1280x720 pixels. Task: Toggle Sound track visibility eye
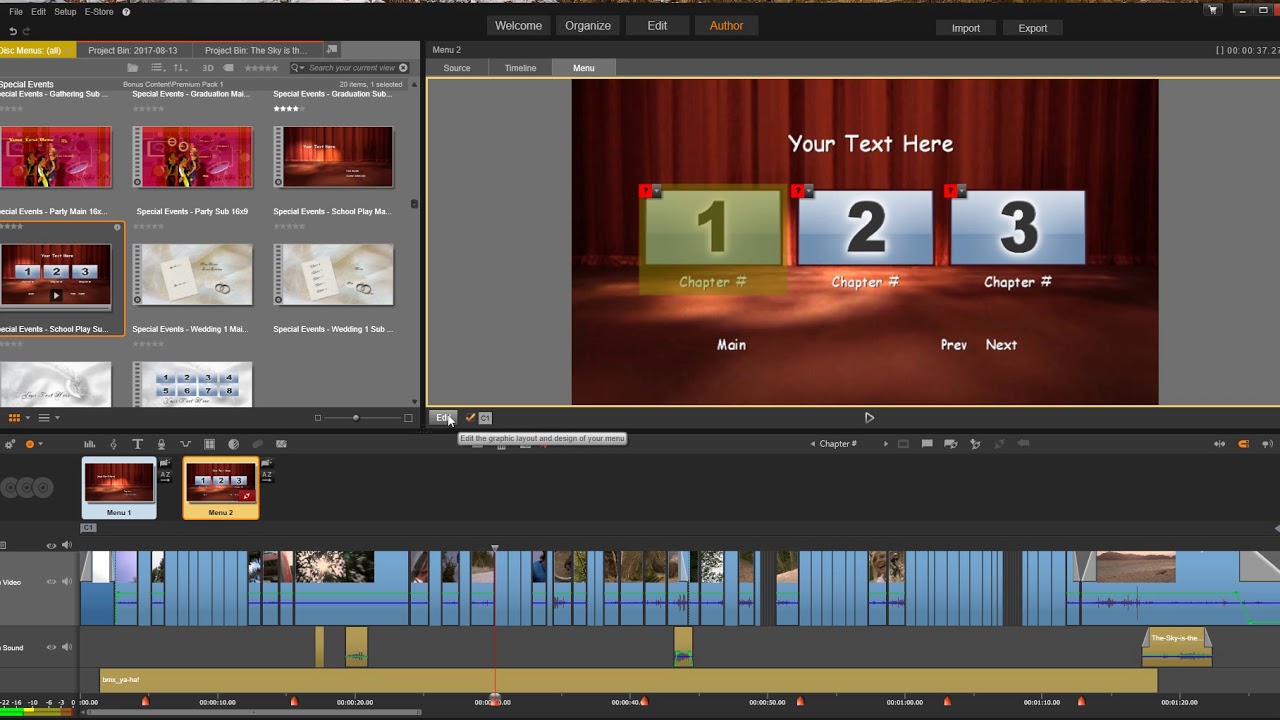[x=51, y=647]
